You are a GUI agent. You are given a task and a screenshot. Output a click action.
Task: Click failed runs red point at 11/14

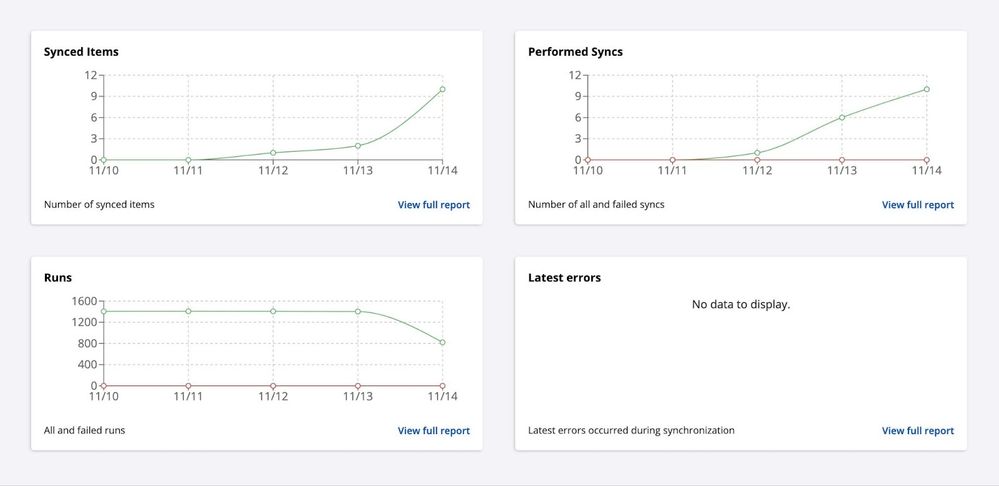click(x=442, y=385)
